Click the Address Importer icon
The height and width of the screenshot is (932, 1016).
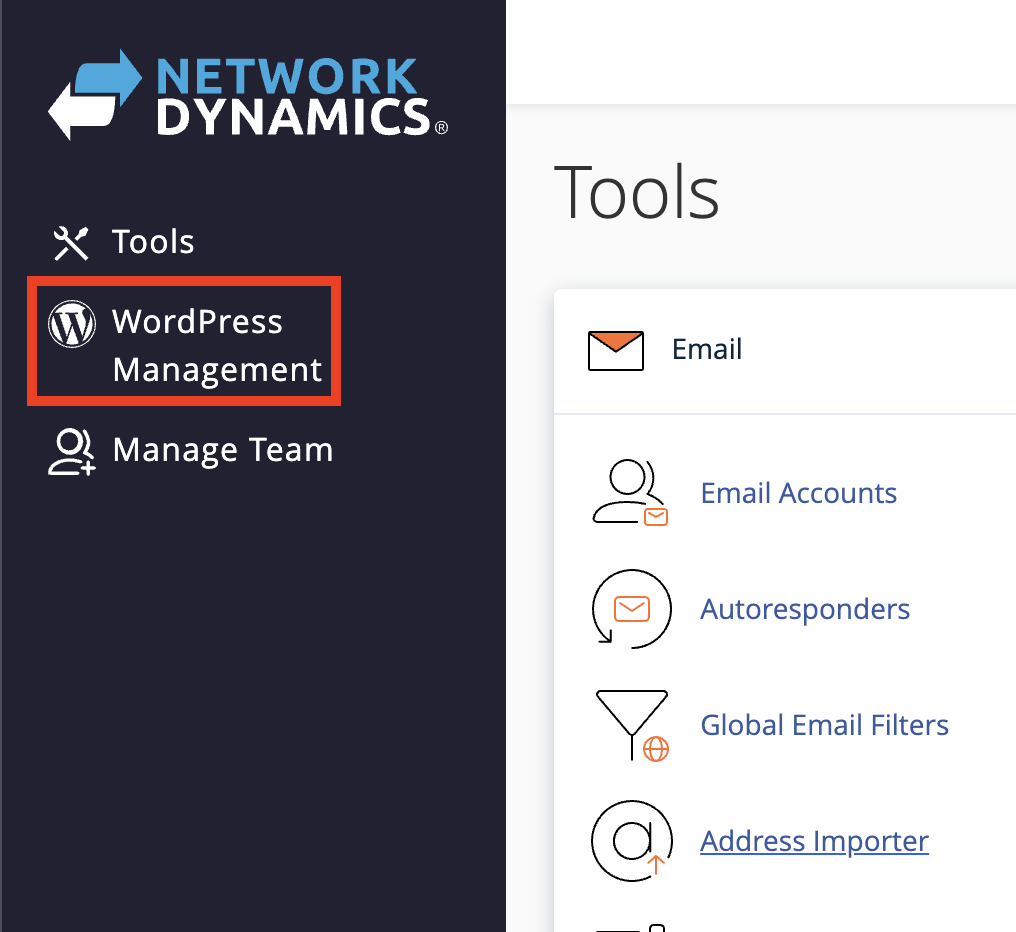click(x=632, y=841)
